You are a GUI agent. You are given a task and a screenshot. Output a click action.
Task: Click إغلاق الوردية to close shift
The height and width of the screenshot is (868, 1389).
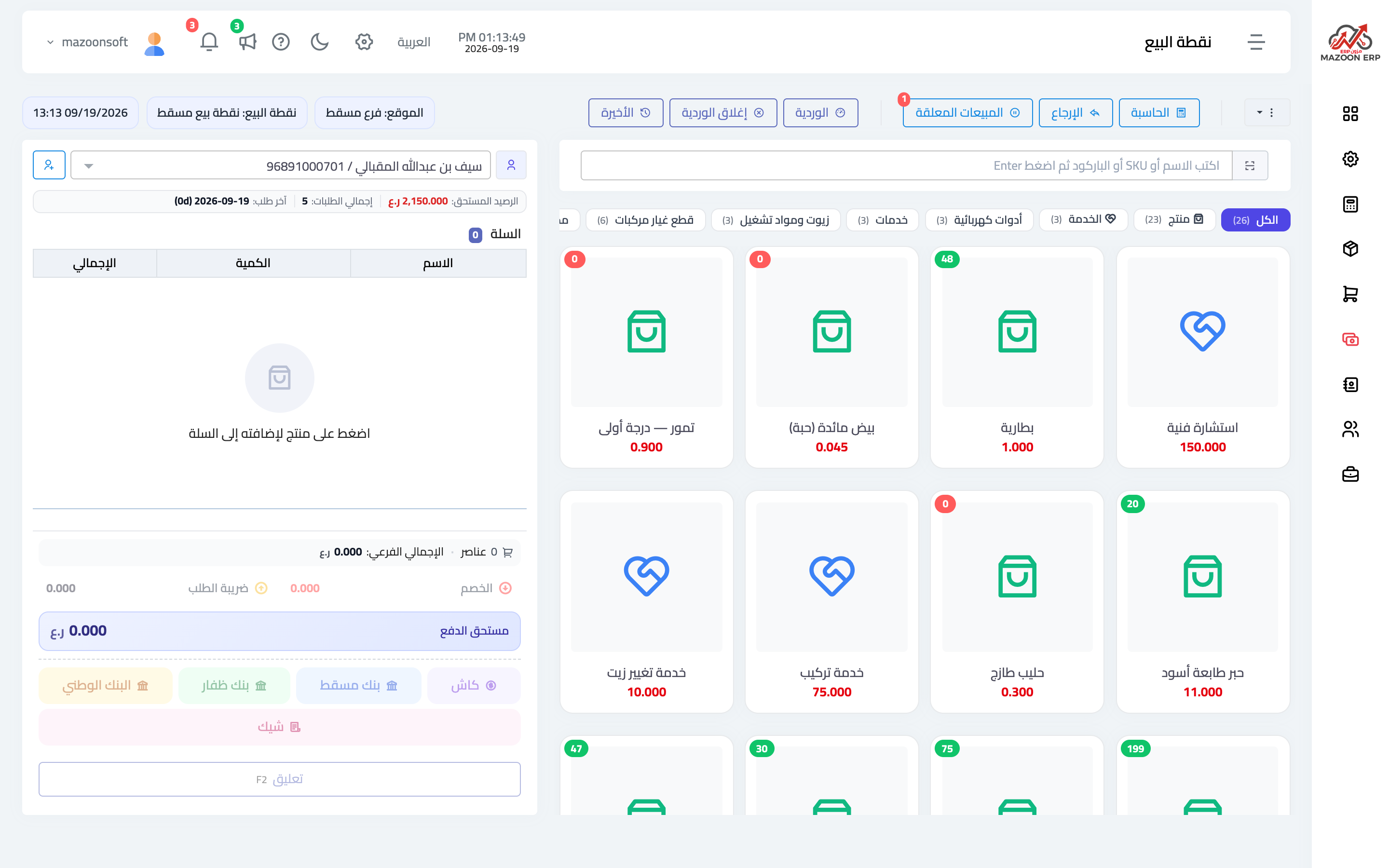click(722, 112)
